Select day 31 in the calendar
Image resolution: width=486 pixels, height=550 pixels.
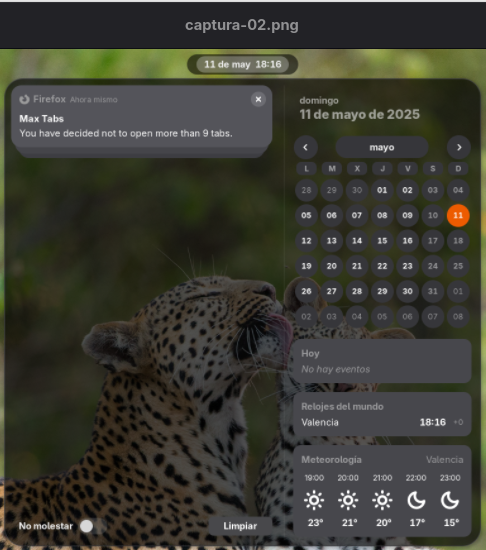click(x=433, y=291)
